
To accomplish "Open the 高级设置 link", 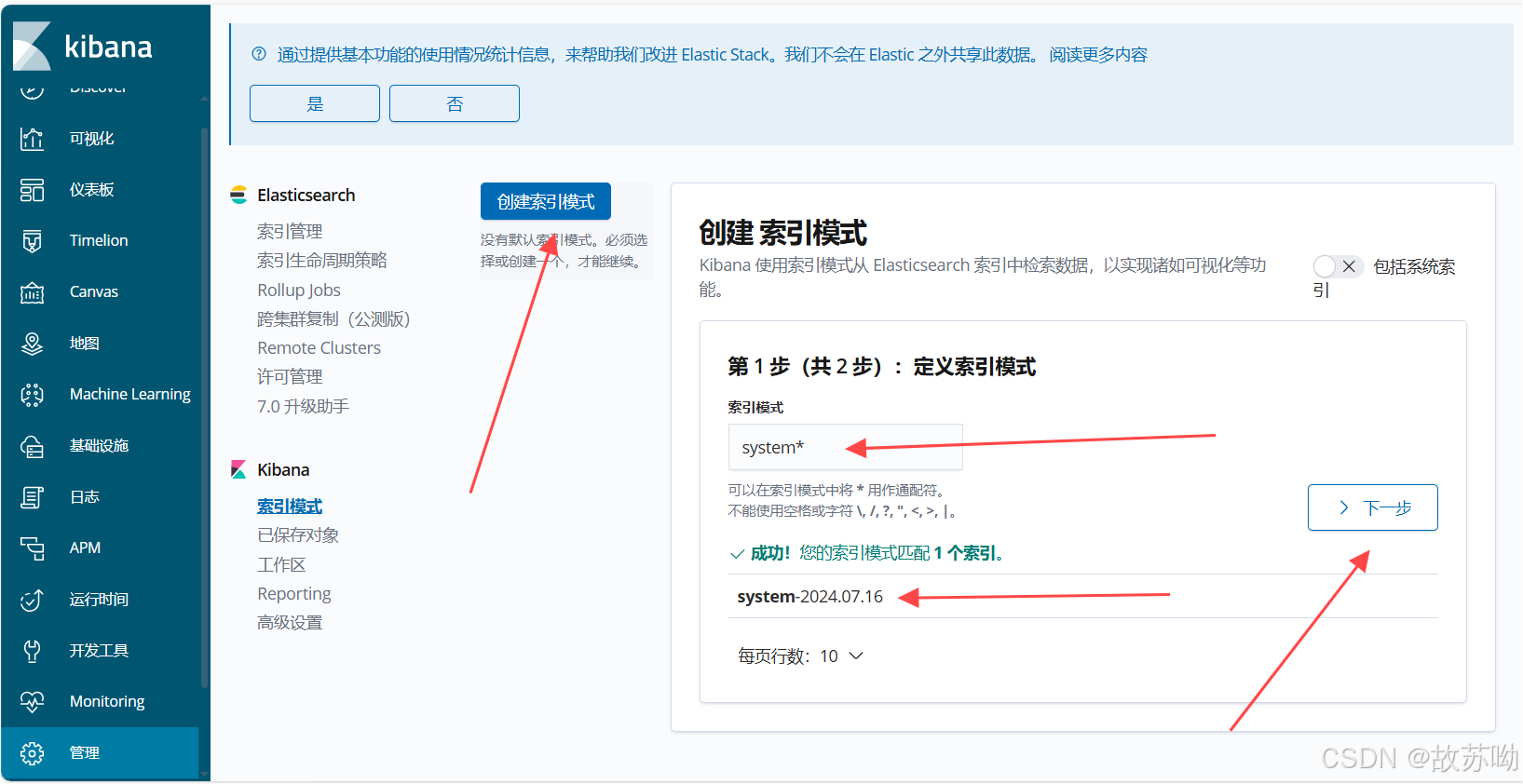I will click(x=290, y=623).
